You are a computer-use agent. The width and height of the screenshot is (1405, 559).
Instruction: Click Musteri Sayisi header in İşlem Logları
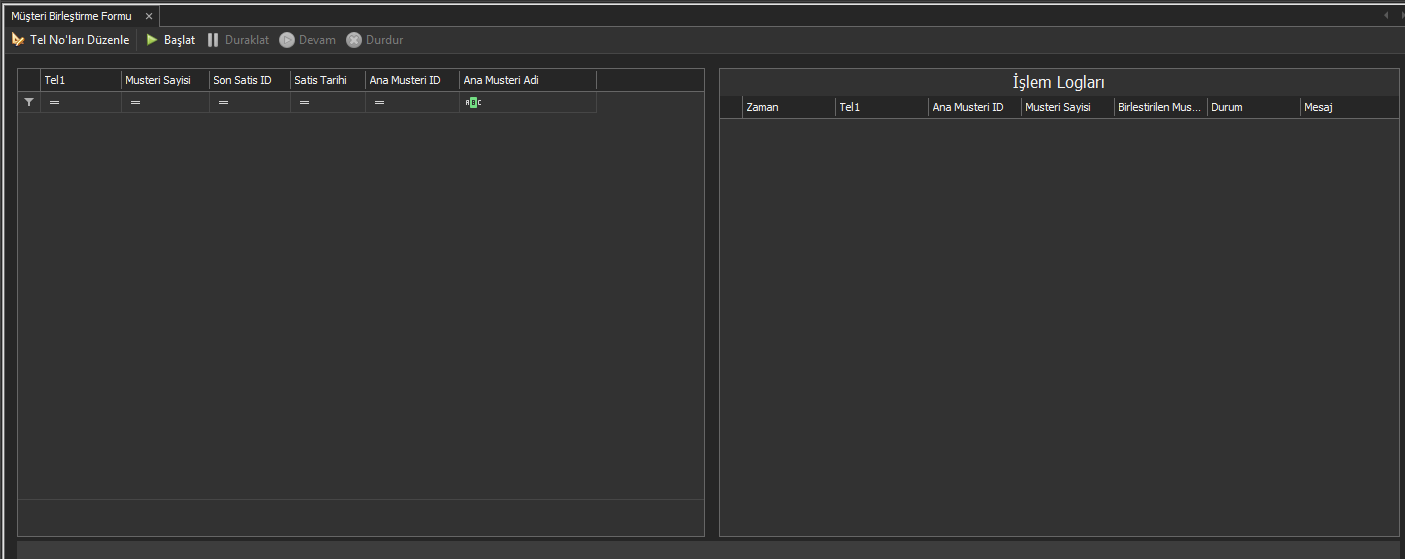pos(1068,107)
